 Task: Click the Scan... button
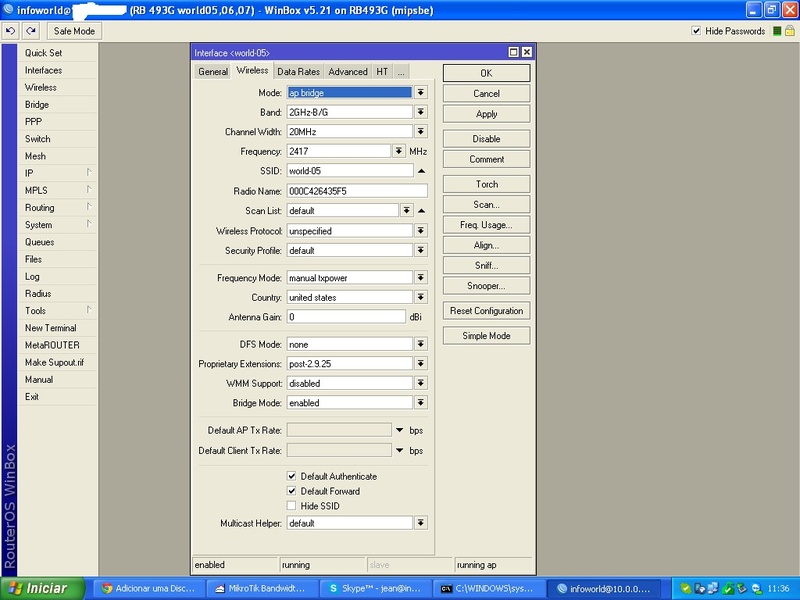coord(486,205)
